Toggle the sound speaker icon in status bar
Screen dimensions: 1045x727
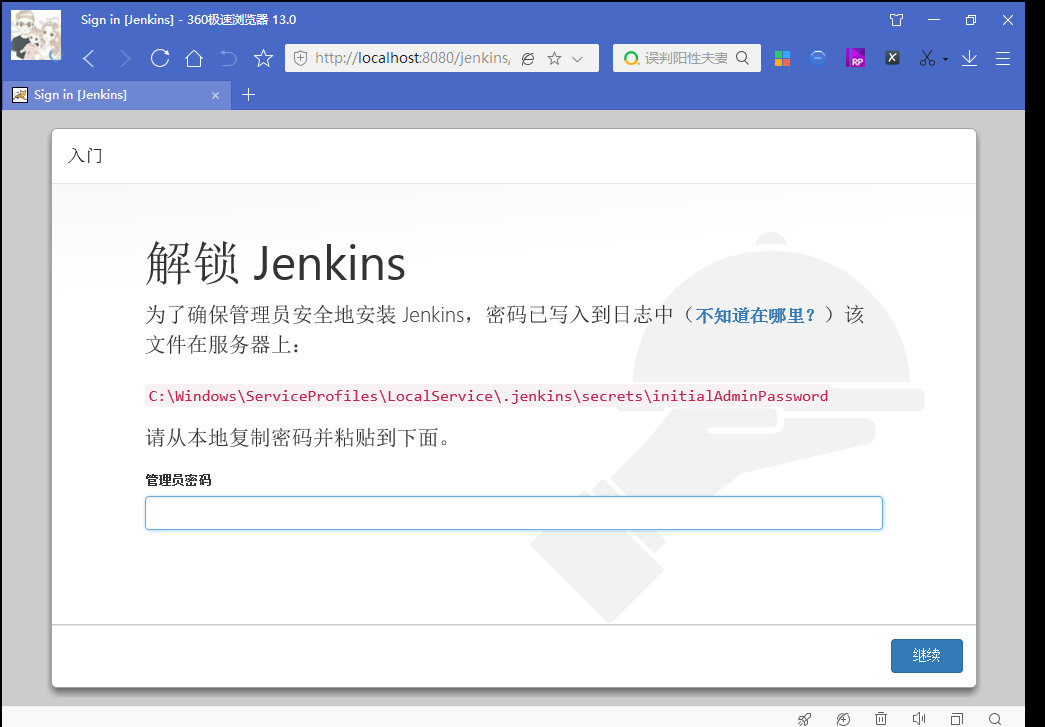[919, 718]
